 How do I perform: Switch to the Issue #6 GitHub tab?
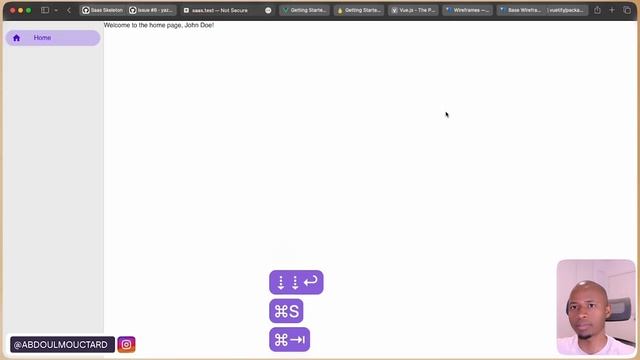pos(152,10)
